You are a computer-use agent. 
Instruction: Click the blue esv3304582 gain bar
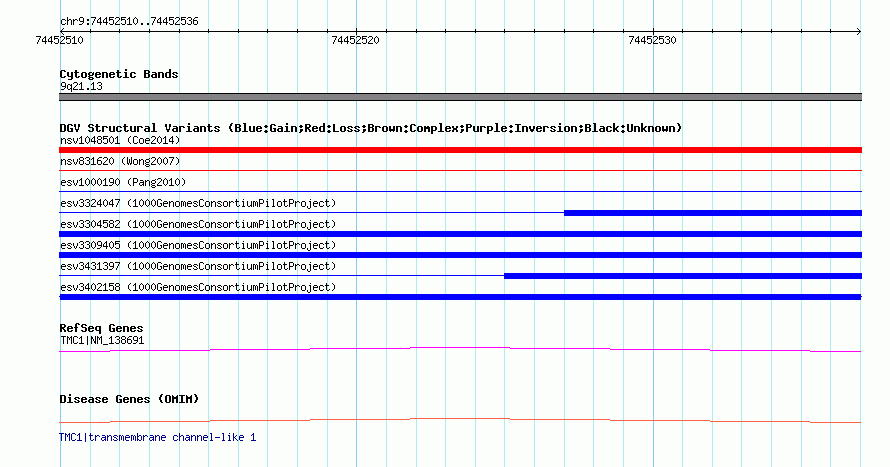click(x=460, y=234)
